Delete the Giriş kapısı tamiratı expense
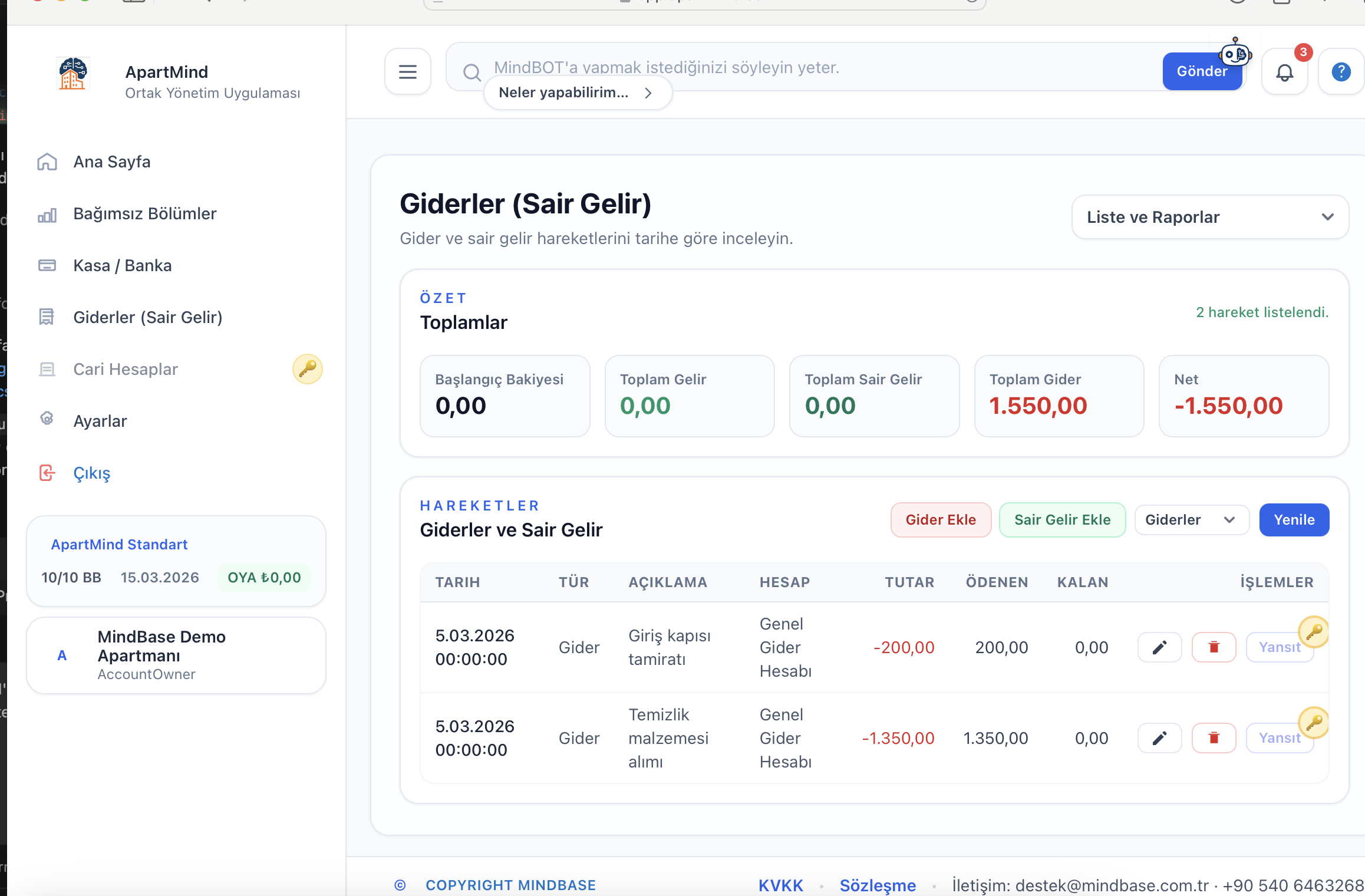This screenshot has width=1365, height=896. 1214,647
